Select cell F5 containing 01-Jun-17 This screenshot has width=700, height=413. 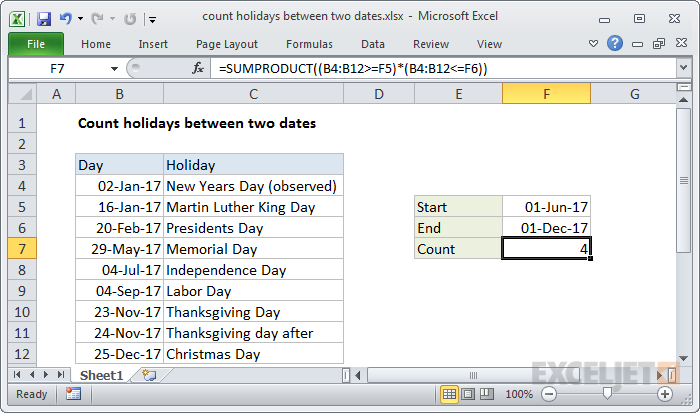(546, 207)
